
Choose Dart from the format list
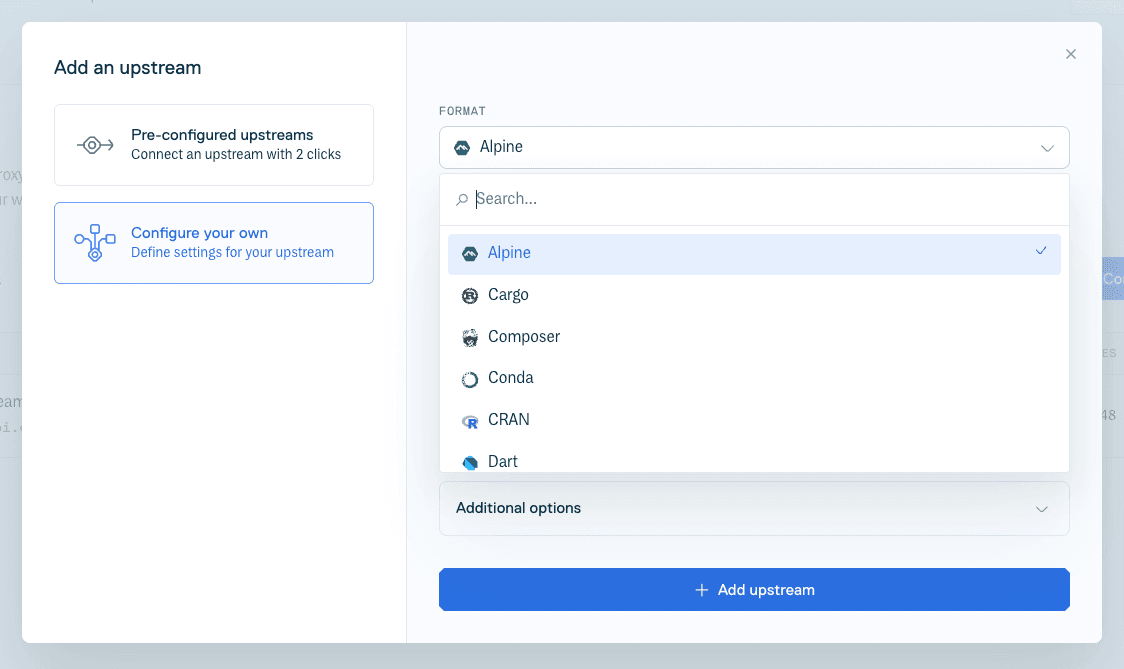coord(754,461)
